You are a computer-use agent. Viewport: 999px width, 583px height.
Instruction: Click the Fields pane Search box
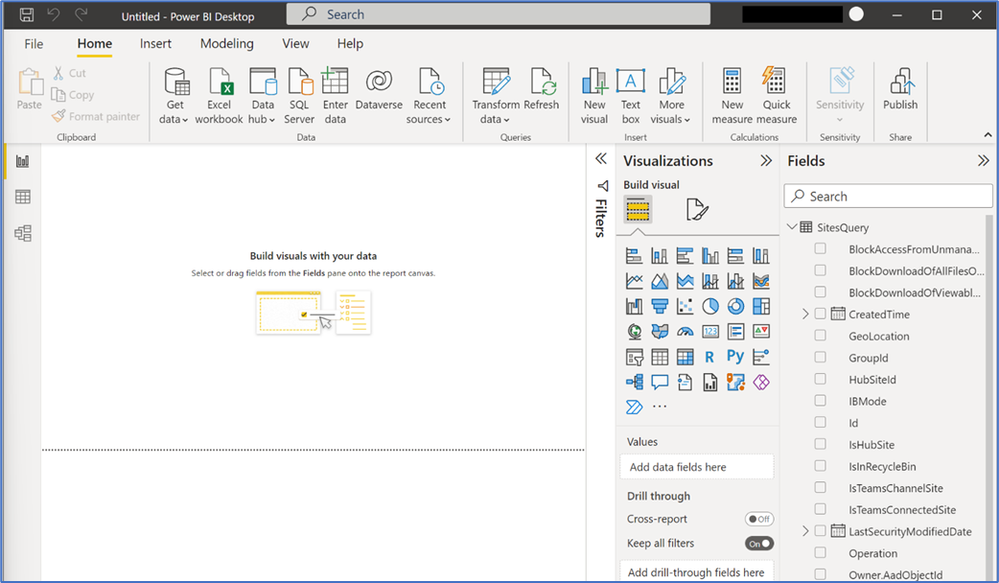click(888, 196)
